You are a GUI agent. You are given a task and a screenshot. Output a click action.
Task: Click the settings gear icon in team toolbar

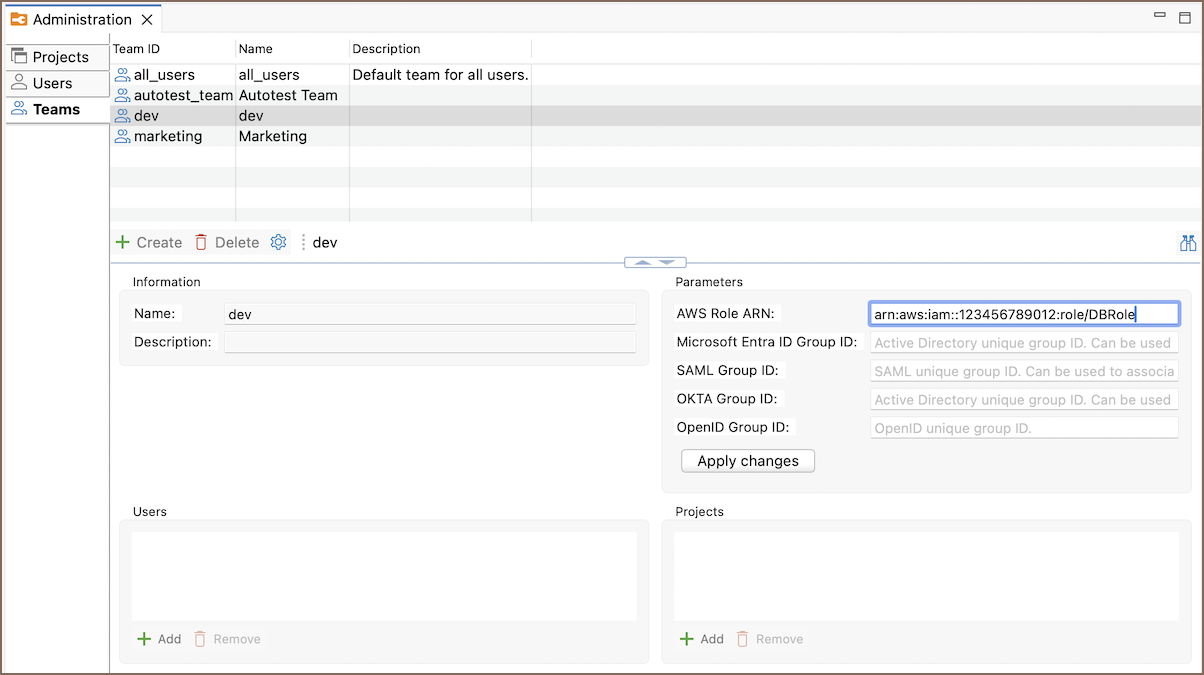point(278,242)
